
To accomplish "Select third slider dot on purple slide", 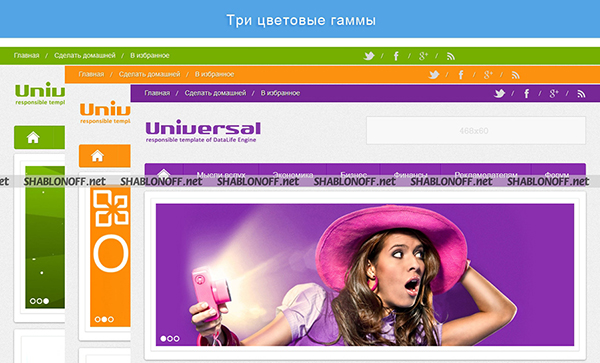I will (176, 339).
